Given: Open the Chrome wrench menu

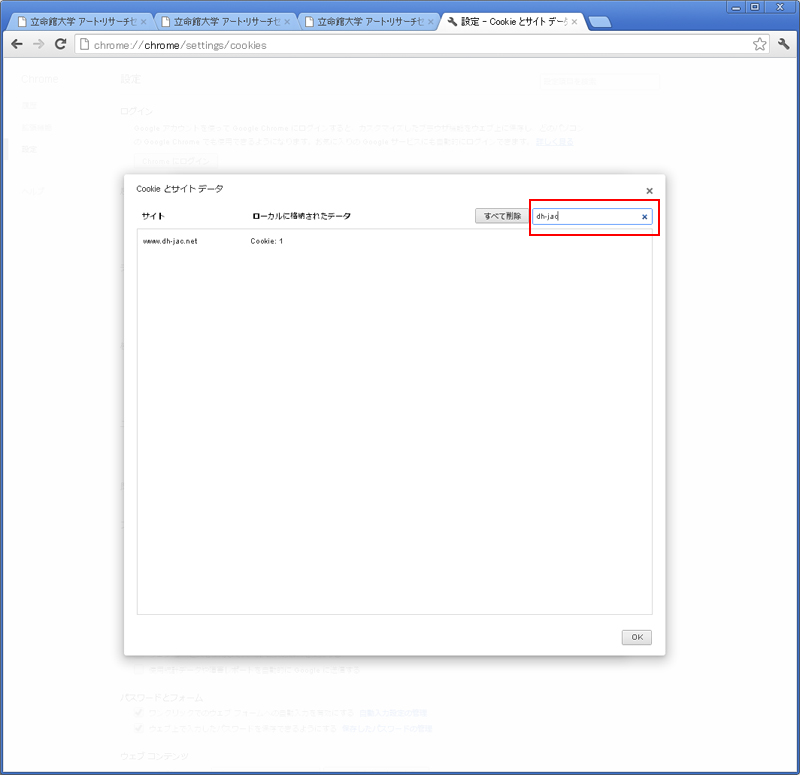Looking at the screenshot, I should [784, 44].
